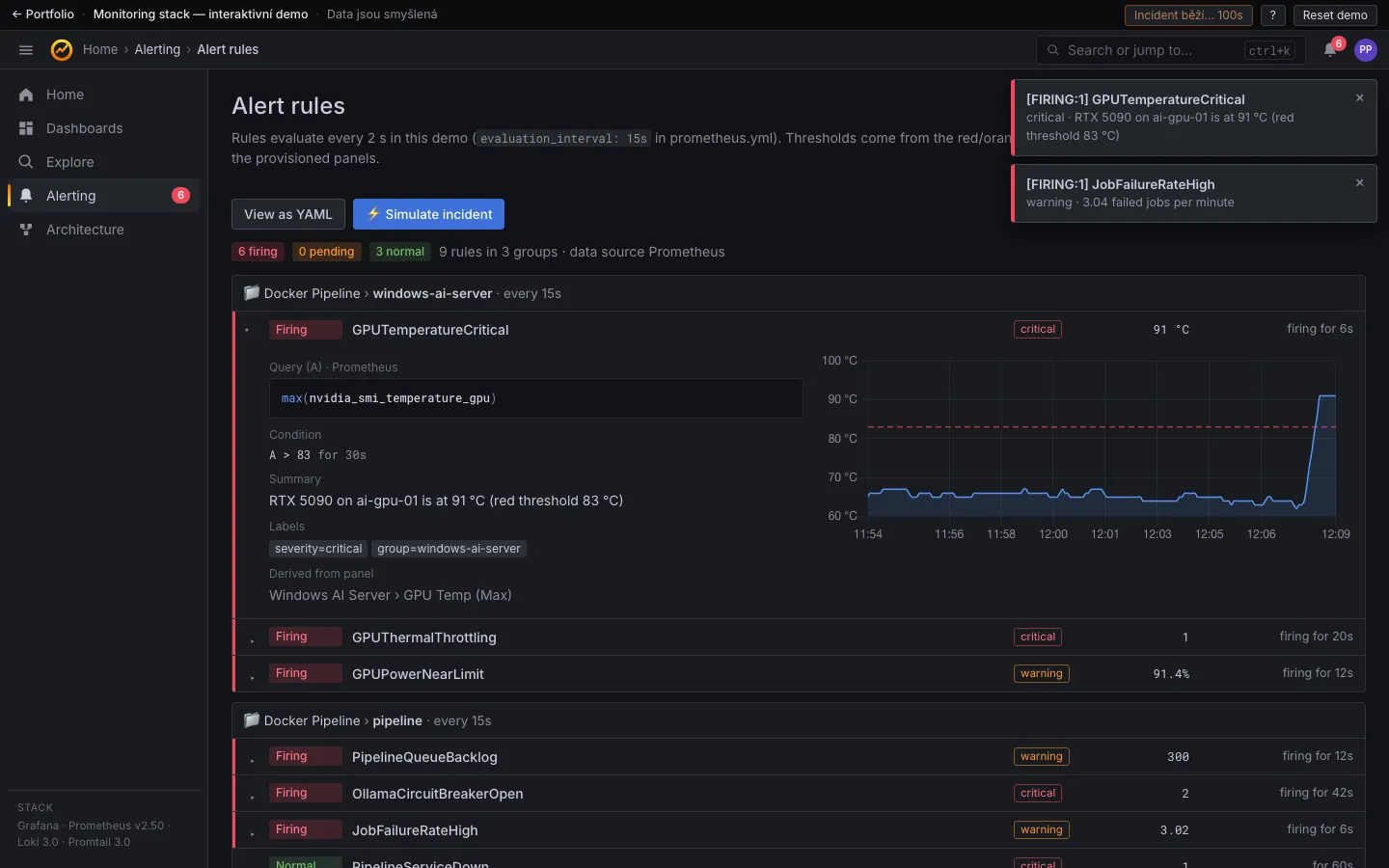The image size is (1389, 868).
Task: Open Architecture in the sidebar
Action: tap(103, 230)
